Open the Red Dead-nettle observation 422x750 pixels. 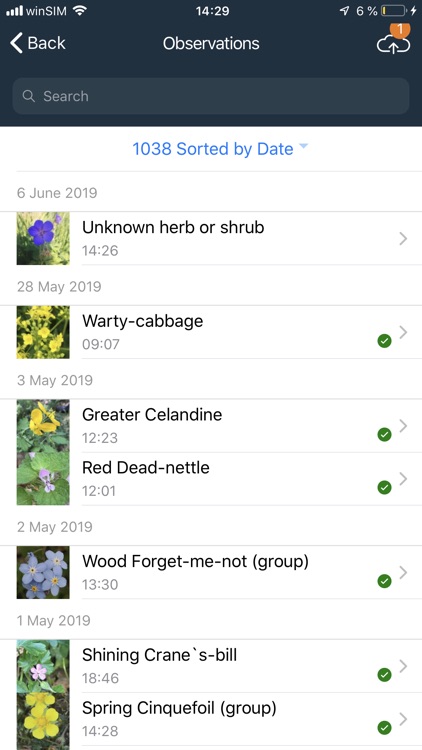(x=211, y=479)
